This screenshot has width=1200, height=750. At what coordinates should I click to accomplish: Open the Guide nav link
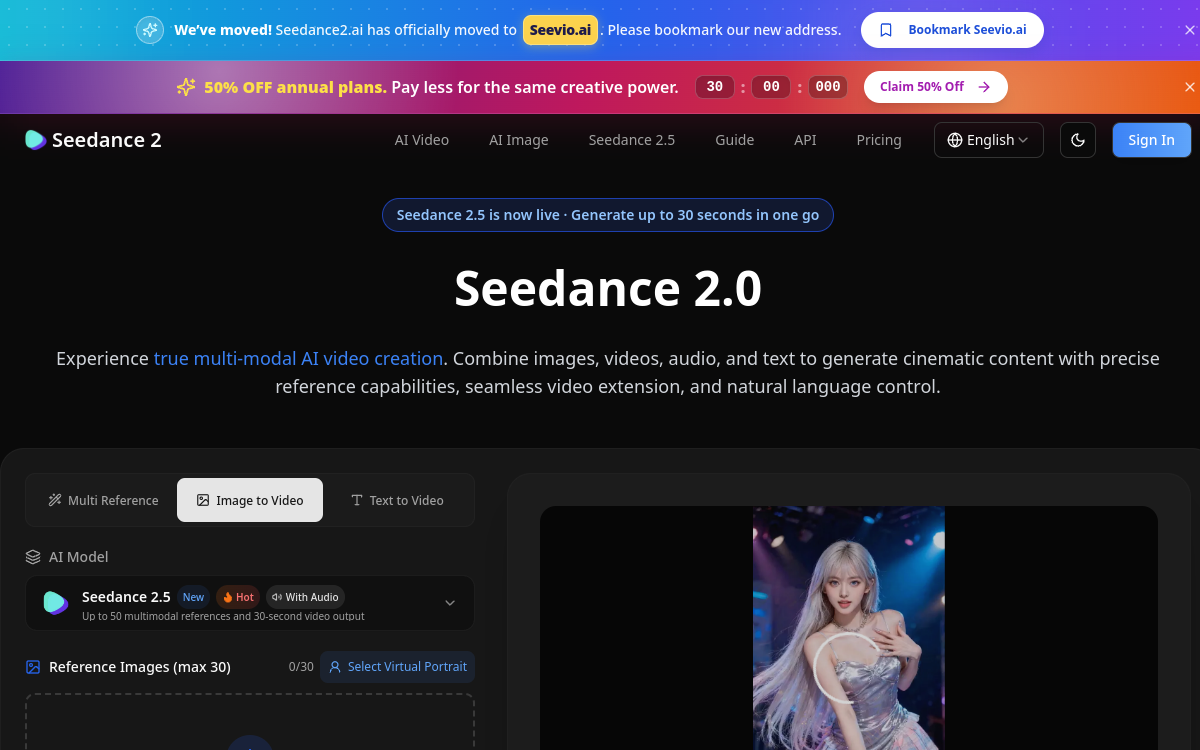[x=735, y=140]
